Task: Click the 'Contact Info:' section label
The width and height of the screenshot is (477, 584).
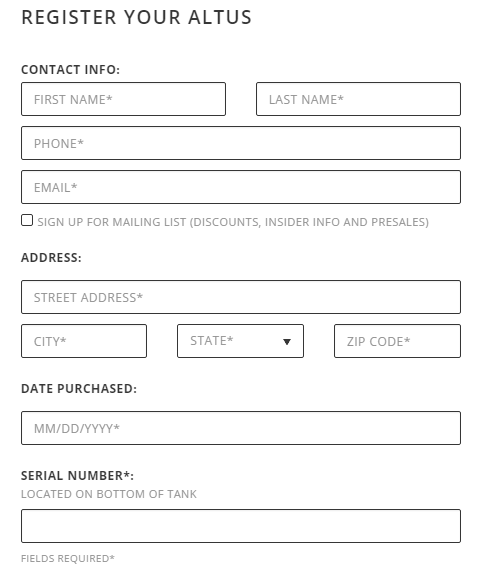Action: point(70,70)
